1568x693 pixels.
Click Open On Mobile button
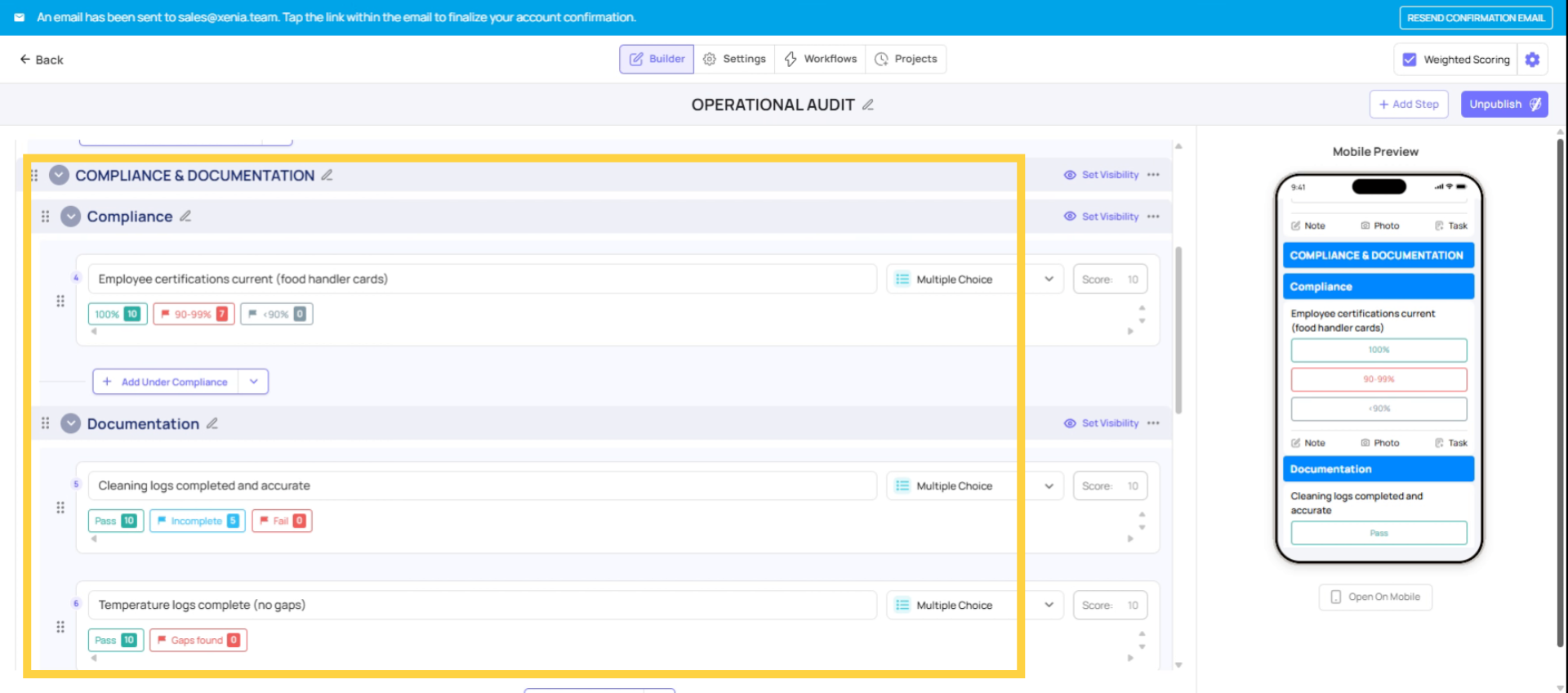[x=1375, y=597]
